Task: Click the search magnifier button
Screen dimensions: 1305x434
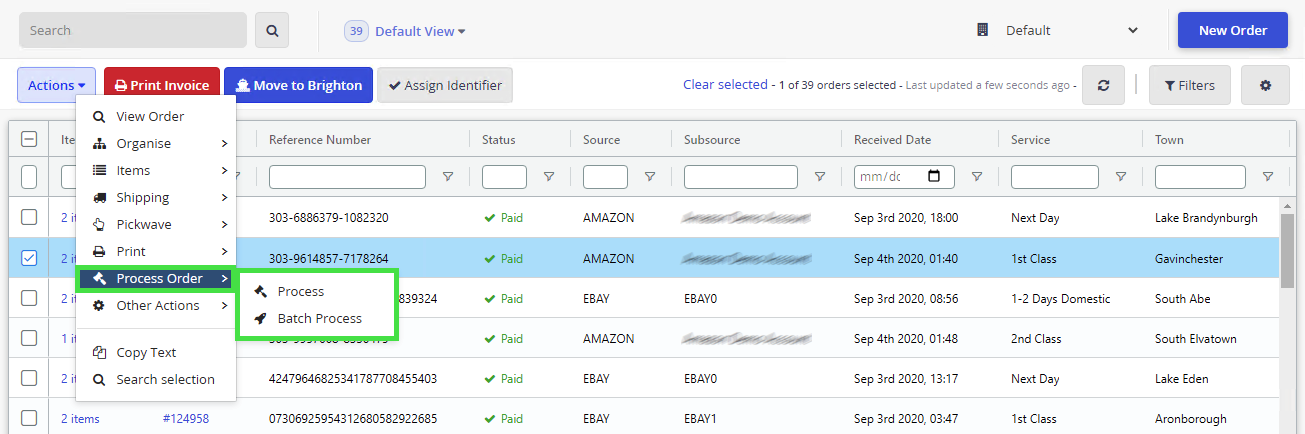Action: pyautogui.click(x=271, y=31)
